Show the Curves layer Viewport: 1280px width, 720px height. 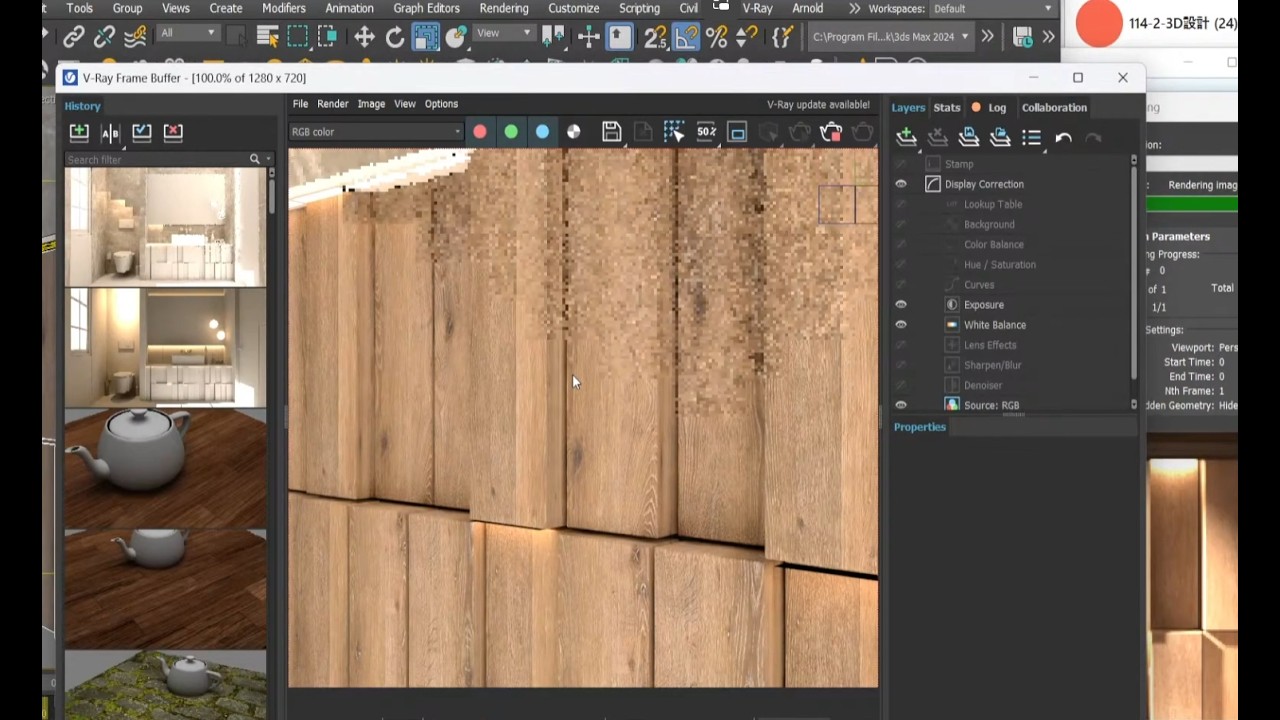(x=901, y=285)
